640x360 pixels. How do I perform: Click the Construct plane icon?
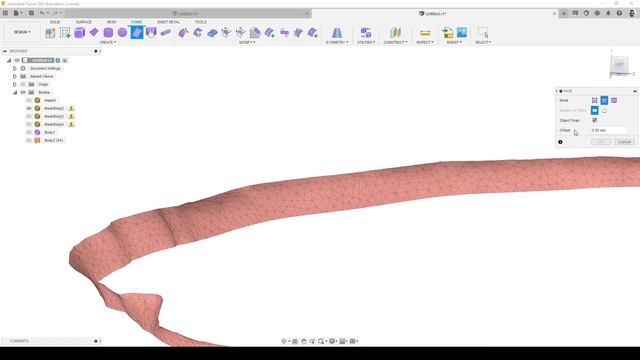pyautogui.click(x=395, y=33)
